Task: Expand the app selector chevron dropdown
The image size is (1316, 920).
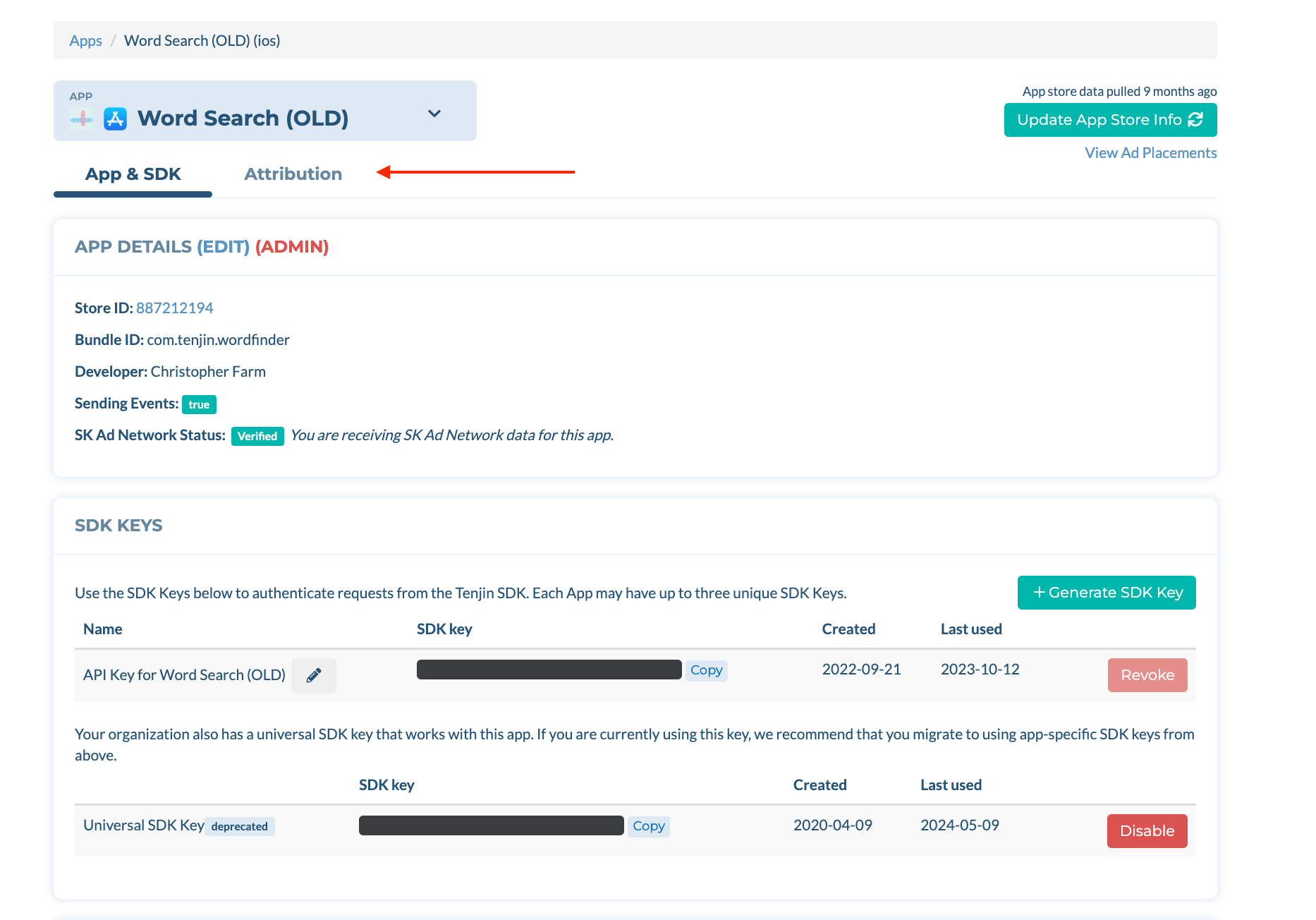Action: (434, 114)
